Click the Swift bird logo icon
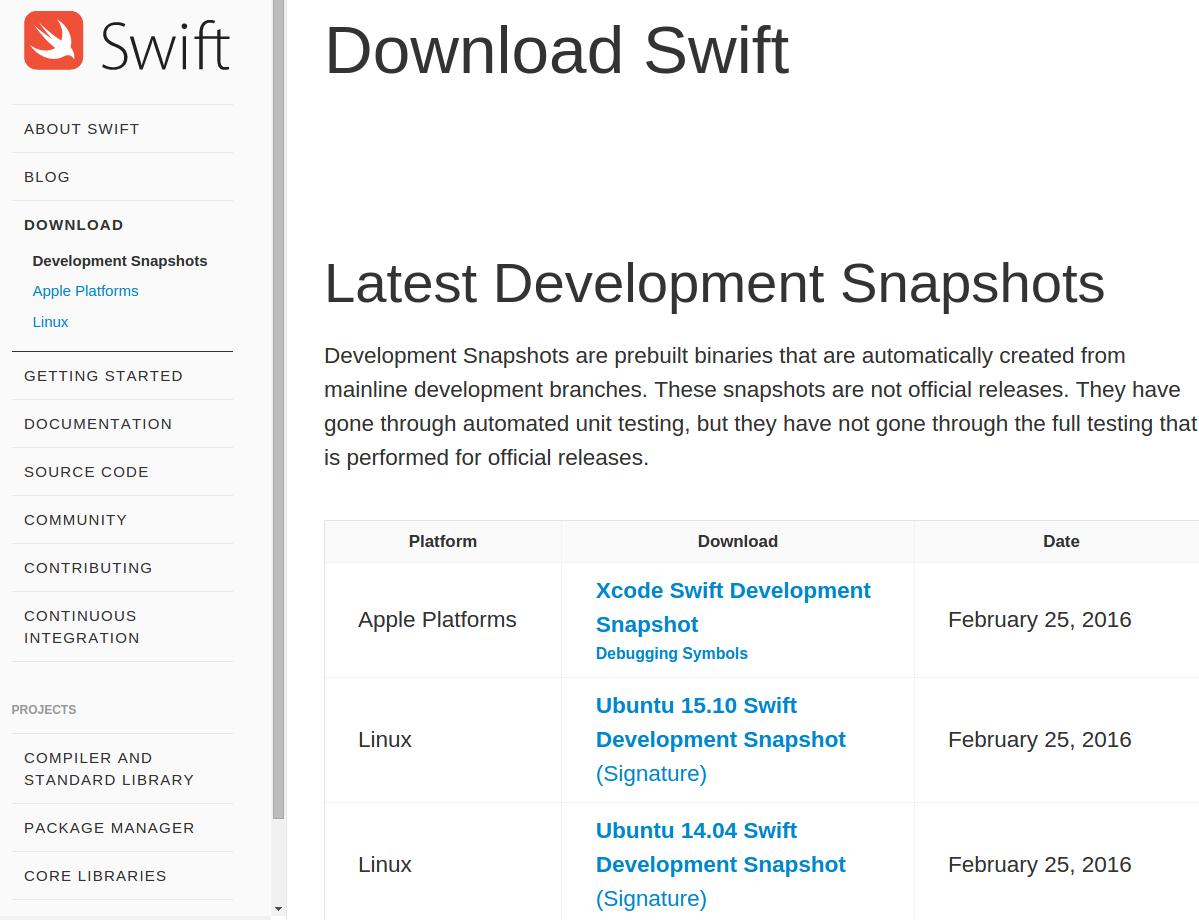 [x=54, y=41]
